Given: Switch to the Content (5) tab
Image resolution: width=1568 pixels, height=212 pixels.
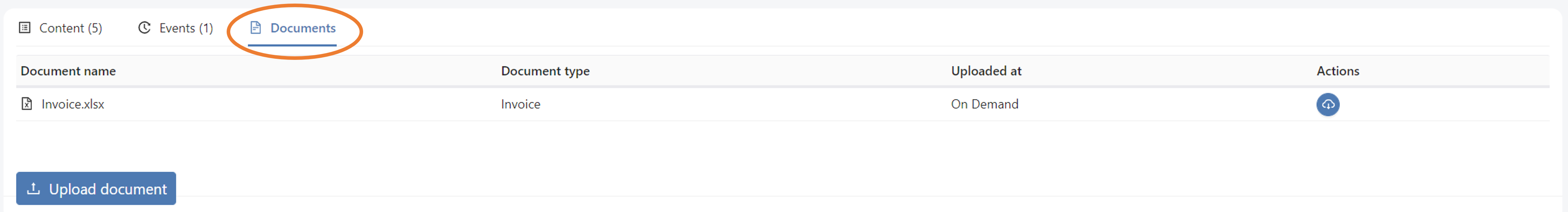Looking at the screenshot, I should [70, 27].
